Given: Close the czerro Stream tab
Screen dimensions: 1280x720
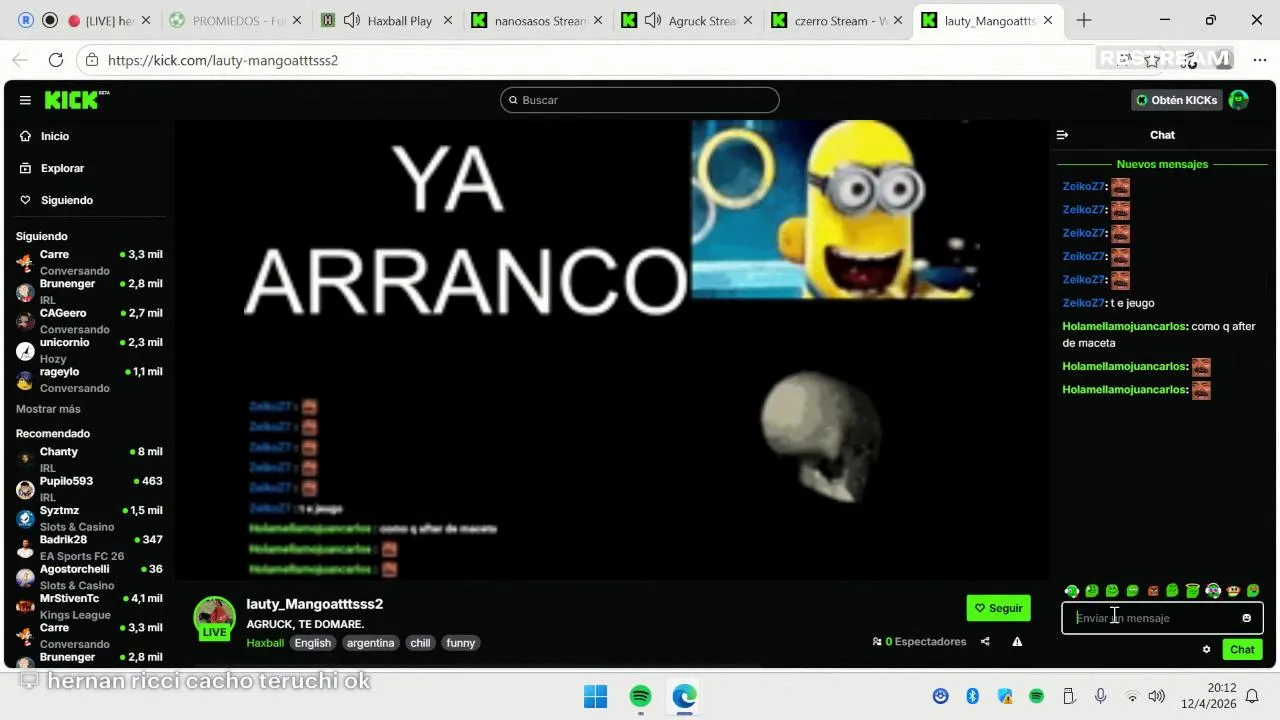Looking at the screenshot, I should click(898, 20).
